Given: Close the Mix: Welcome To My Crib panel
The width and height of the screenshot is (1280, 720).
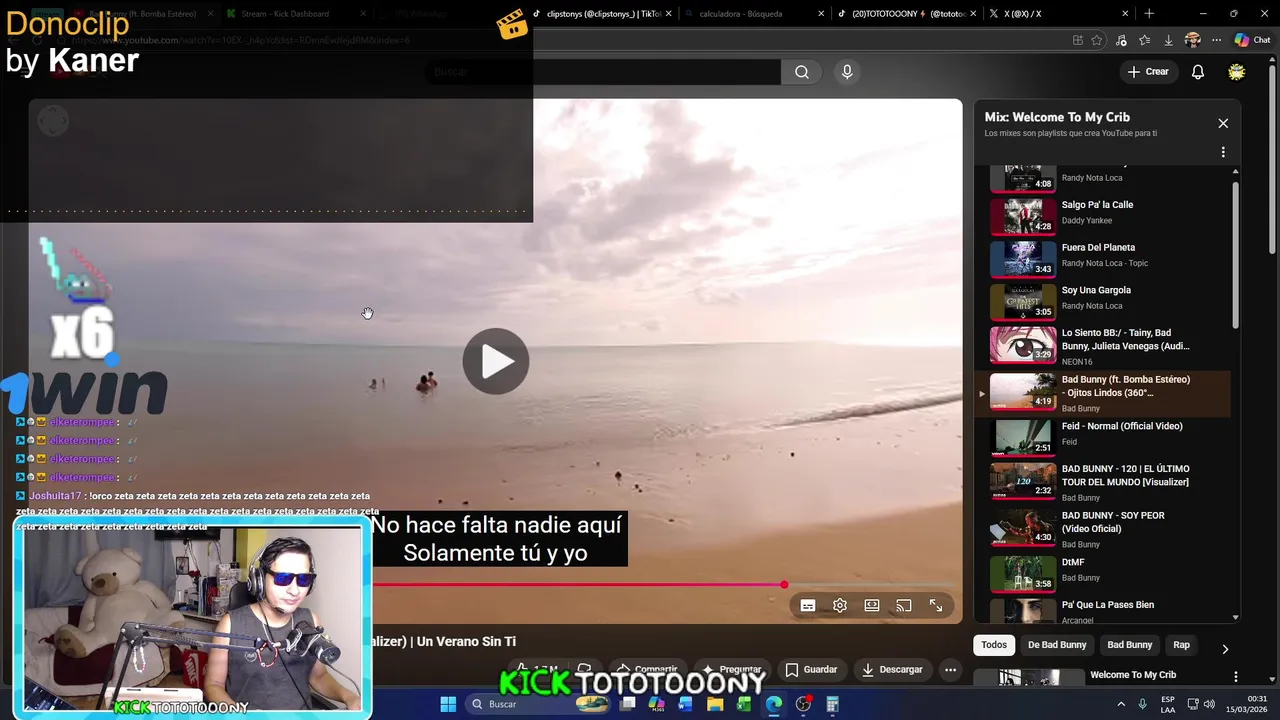Looking at the screenshot, I should click(x=1223, y=123).
